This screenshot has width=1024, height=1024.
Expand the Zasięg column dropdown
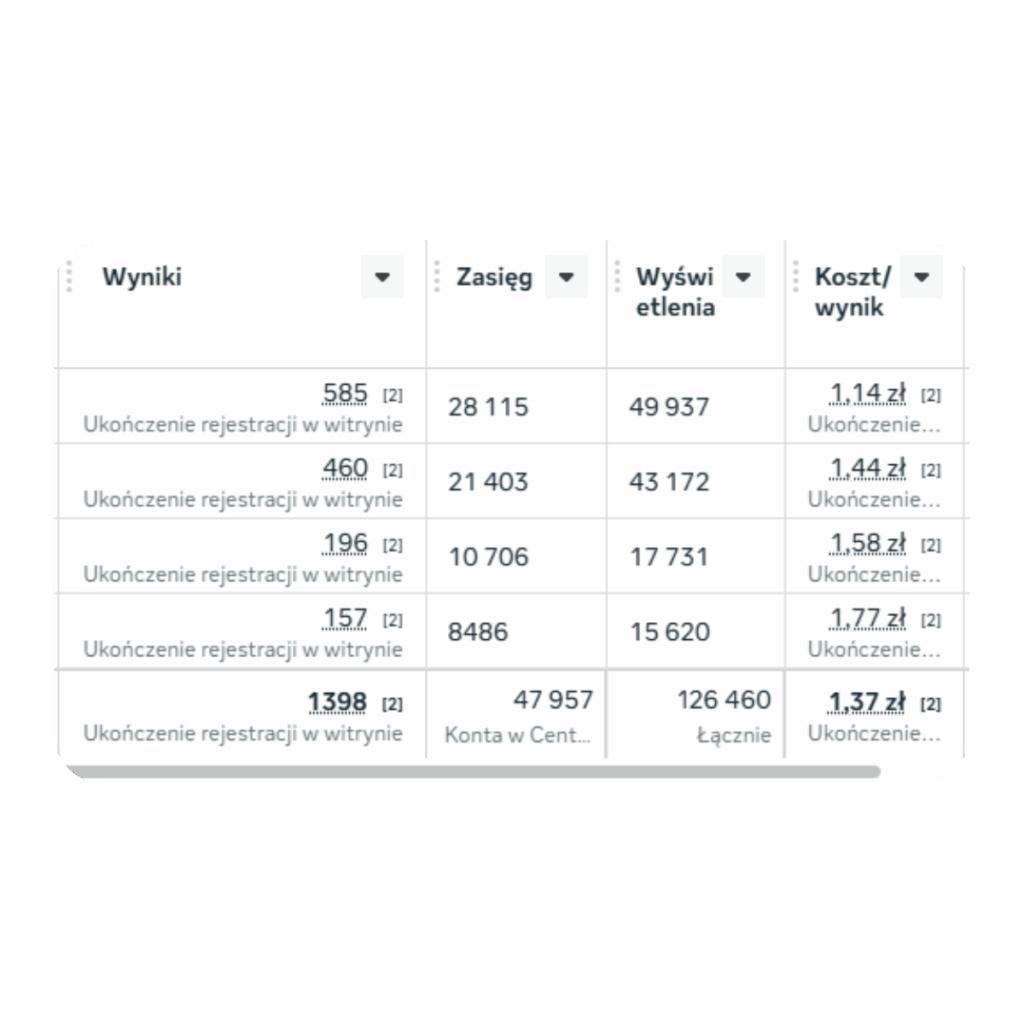566,277
